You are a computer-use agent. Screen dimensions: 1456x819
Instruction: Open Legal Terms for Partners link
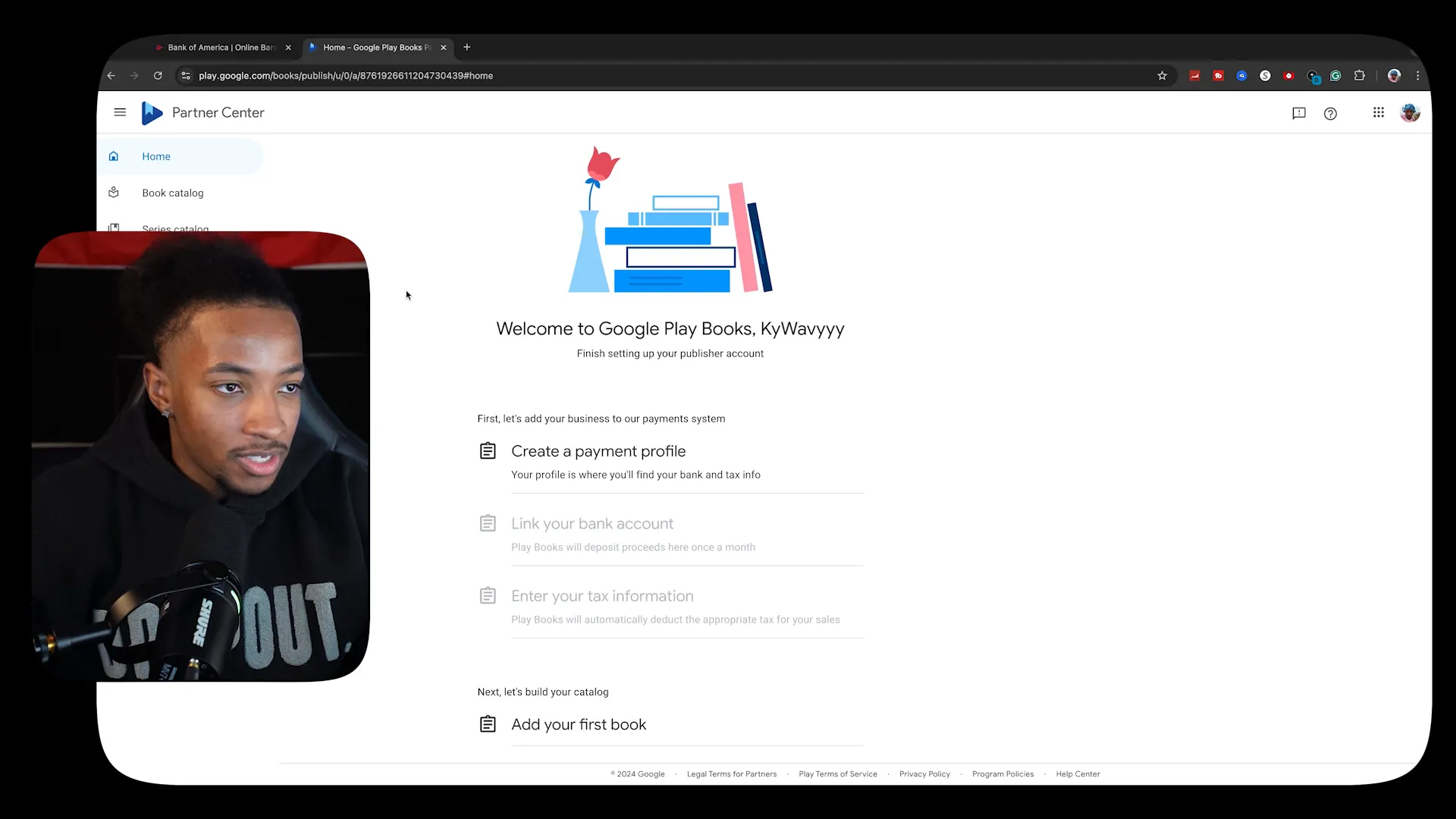click(732, 774)
